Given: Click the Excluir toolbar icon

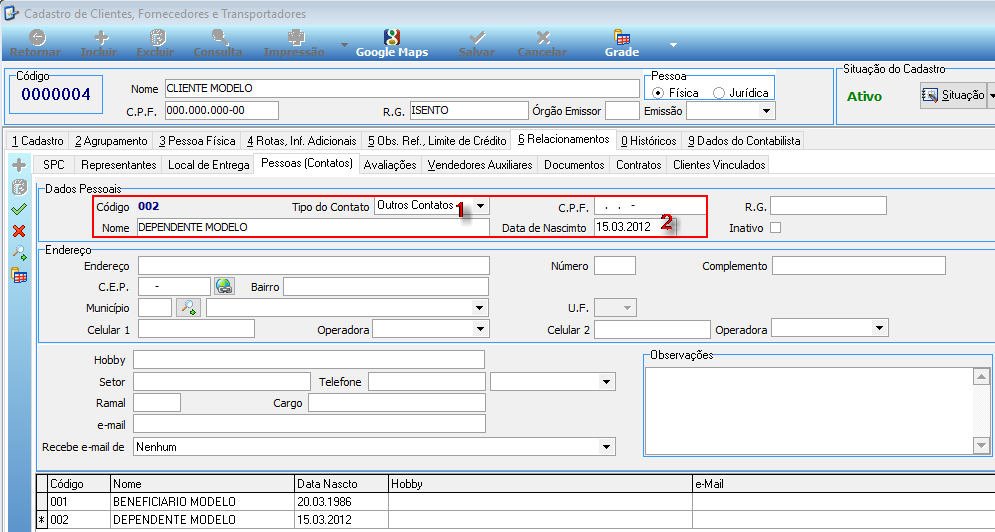Looking at the screenshot, I should 156,38.
